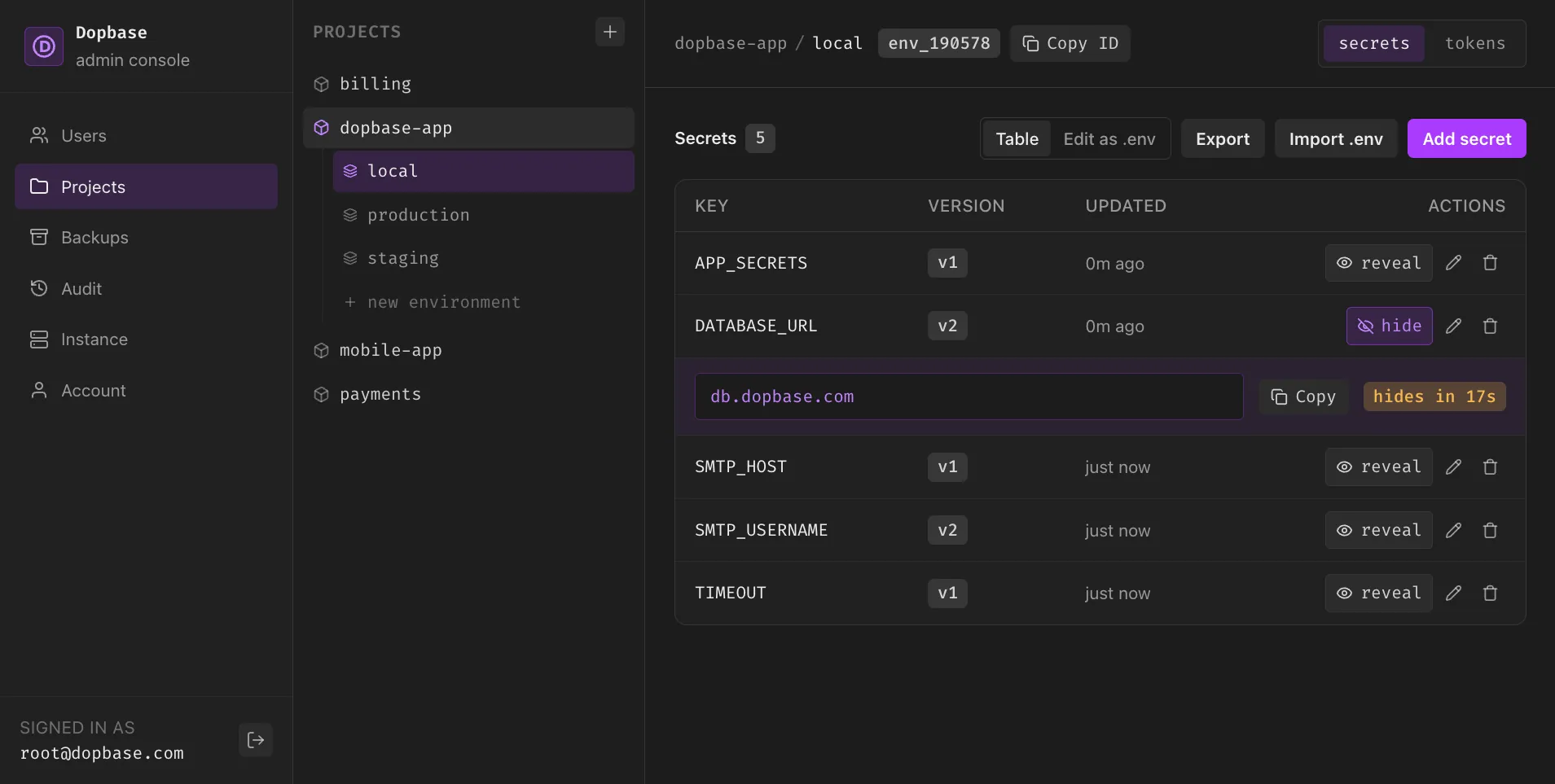Click the Add secret button
Screen dimensions: 1555x784
tap(1466, 139)
